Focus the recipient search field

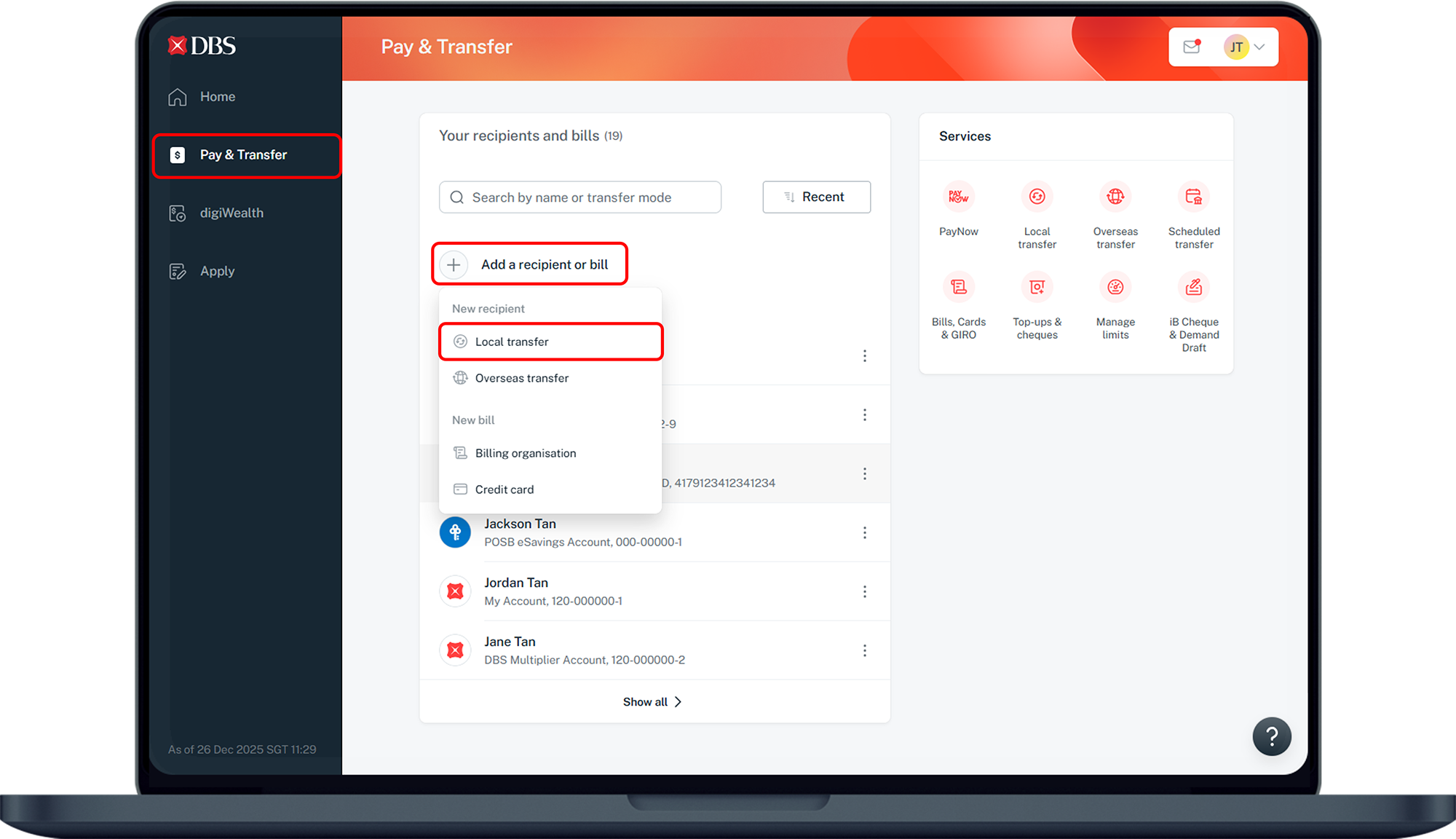click(580, 197)
